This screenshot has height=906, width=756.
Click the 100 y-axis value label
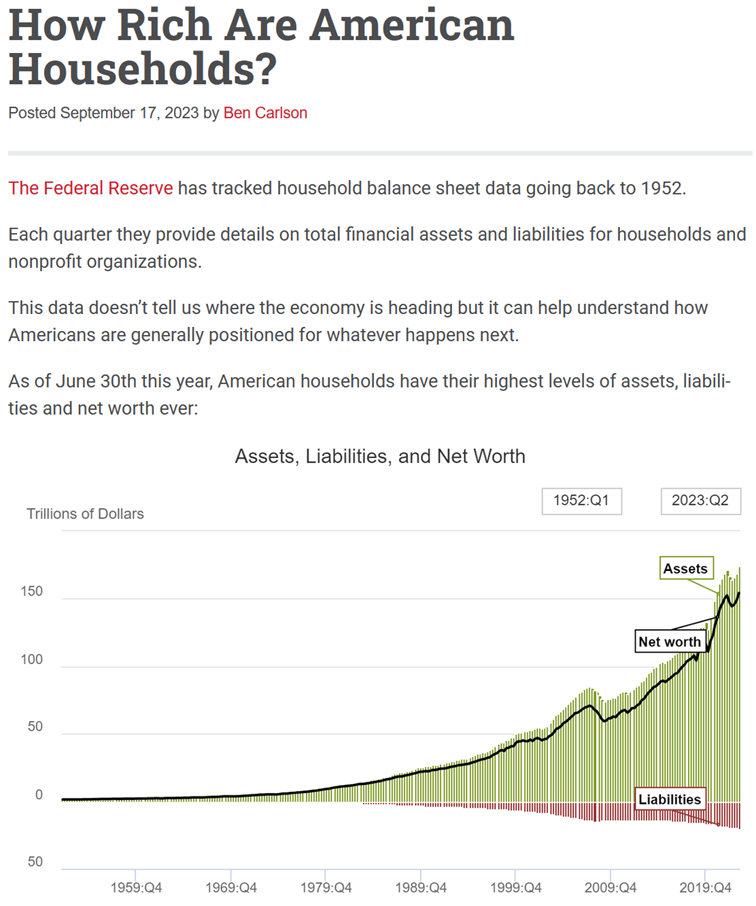coord(36,659)
